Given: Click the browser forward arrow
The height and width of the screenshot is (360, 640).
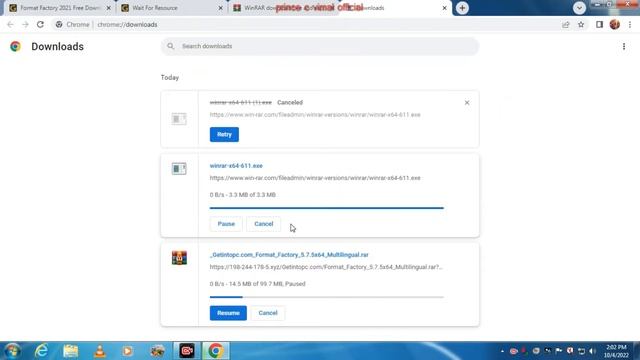Looking at the screenshot, I should coord(25,24).
